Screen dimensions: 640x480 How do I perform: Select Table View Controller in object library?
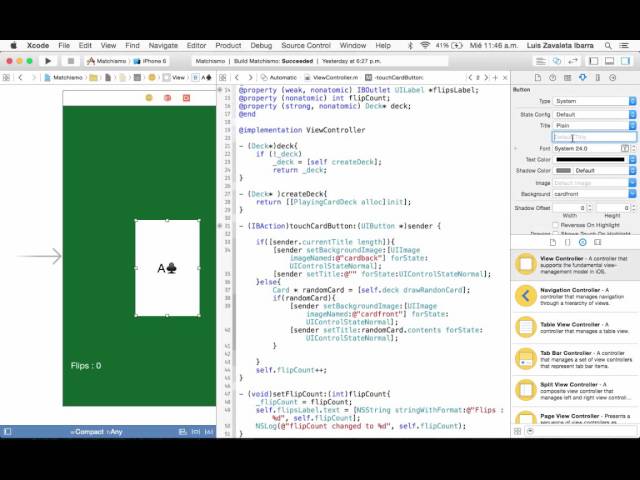[x=575, y=328]
